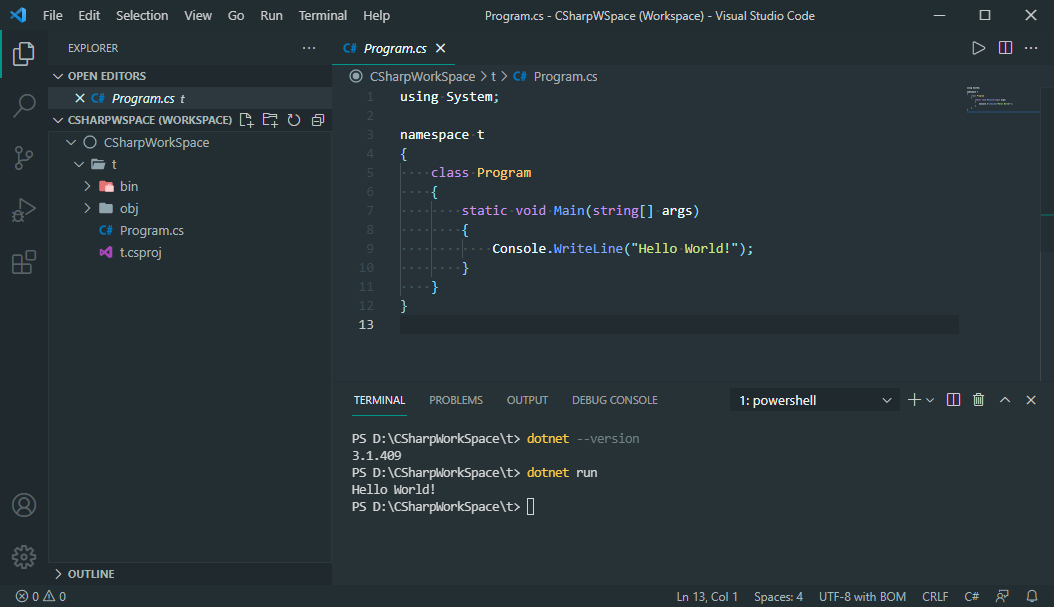This screenshot has width=1054, height=607.
Task: Open the Run and Debug view
Action: pos(23,210)
